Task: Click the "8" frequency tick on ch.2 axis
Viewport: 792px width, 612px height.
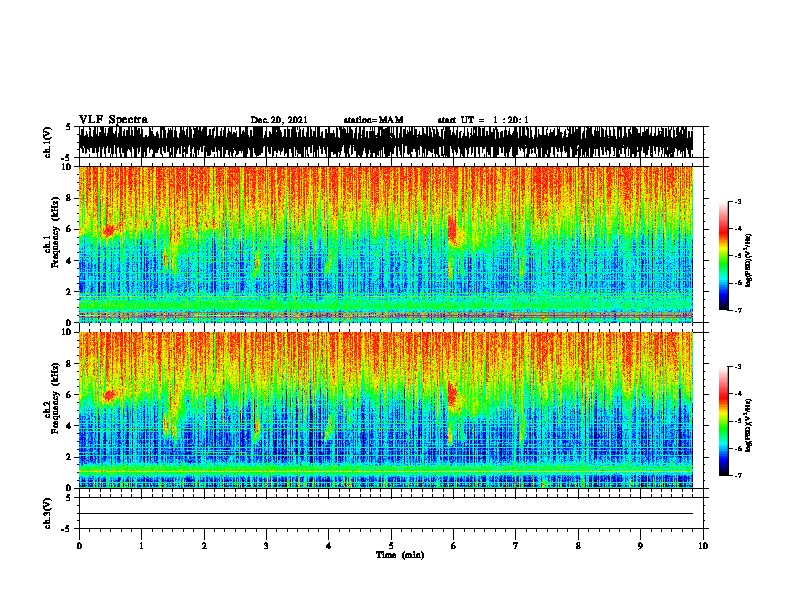Action: click(70, 363)
